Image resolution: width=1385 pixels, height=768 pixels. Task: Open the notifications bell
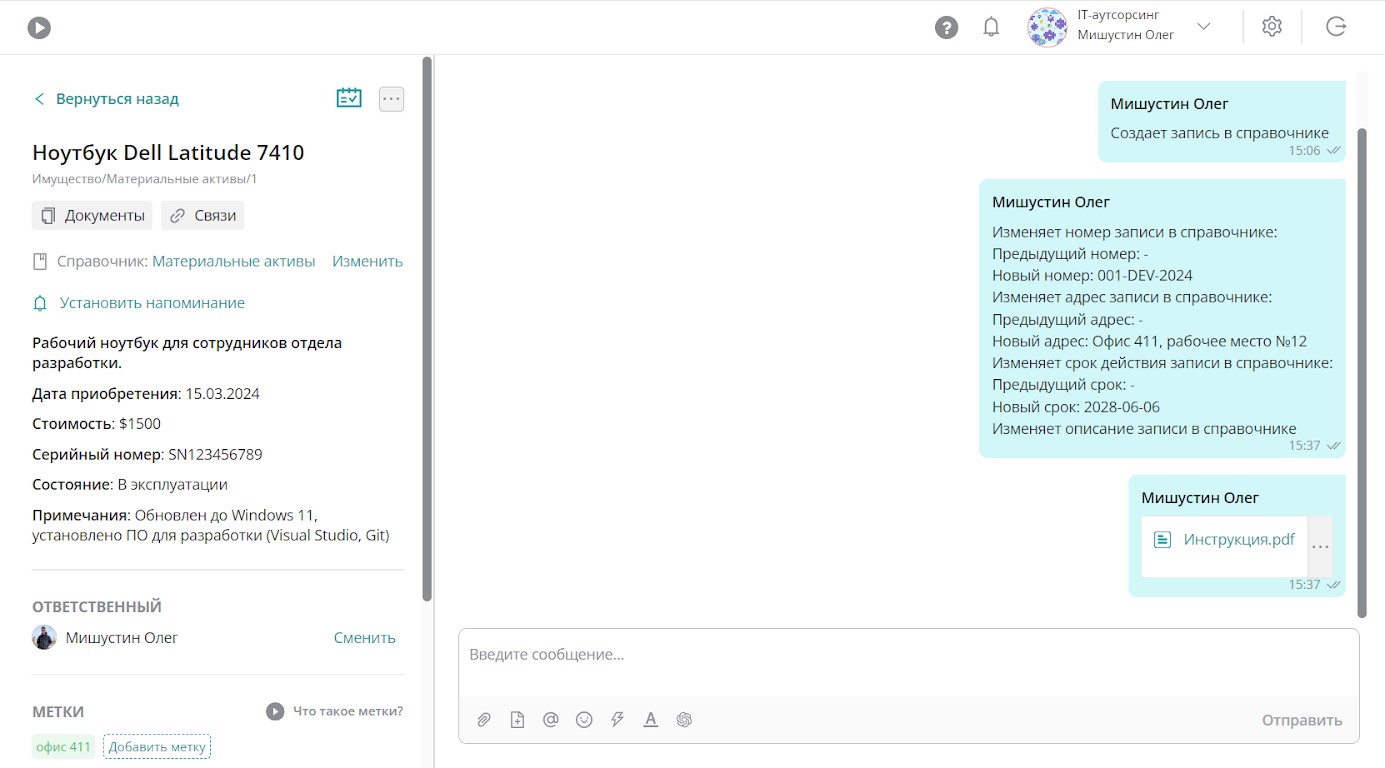pyautogui.click(x=991, y=27)
